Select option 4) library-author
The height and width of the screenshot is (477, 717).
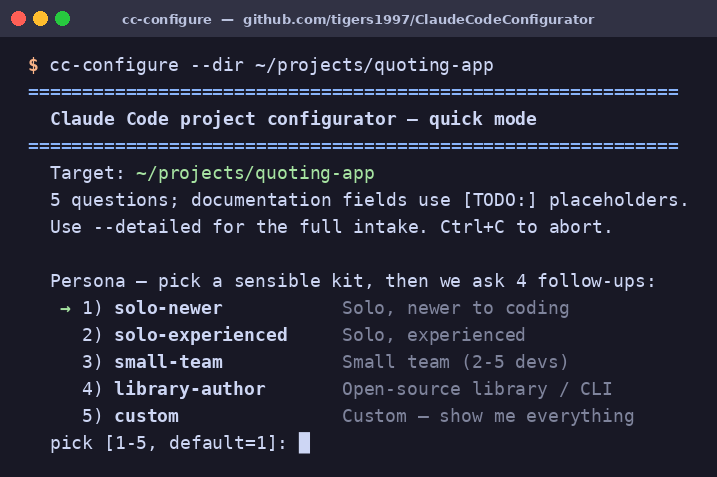tap(174, 389)
